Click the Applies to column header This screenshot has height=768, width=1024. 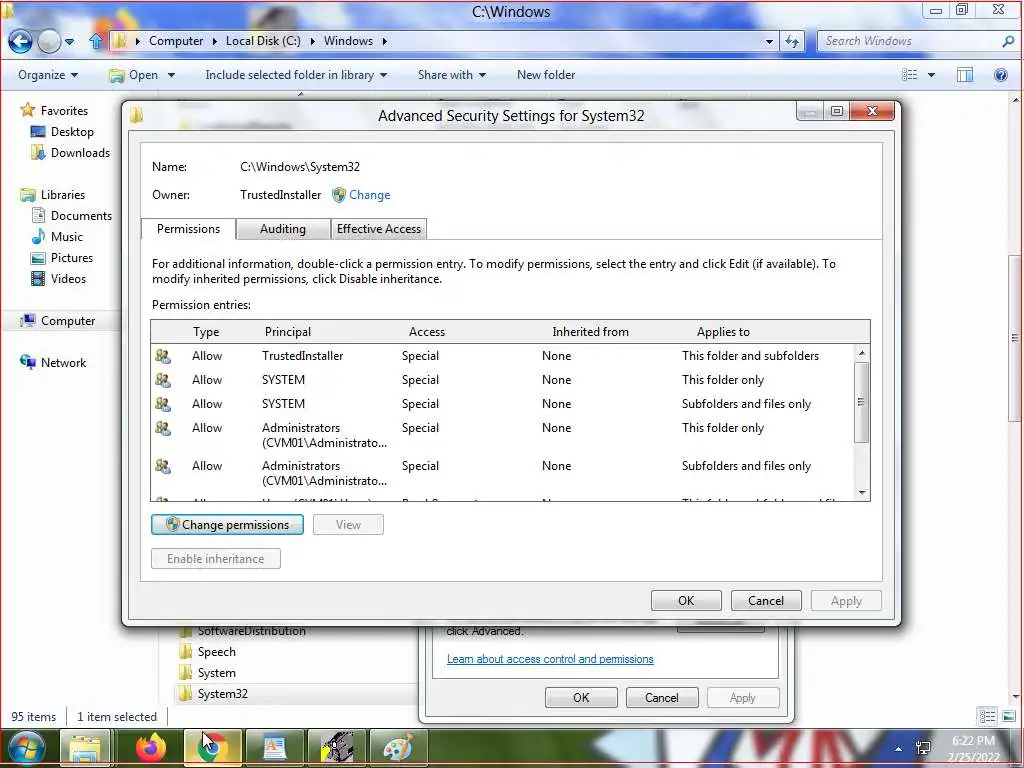723,332
